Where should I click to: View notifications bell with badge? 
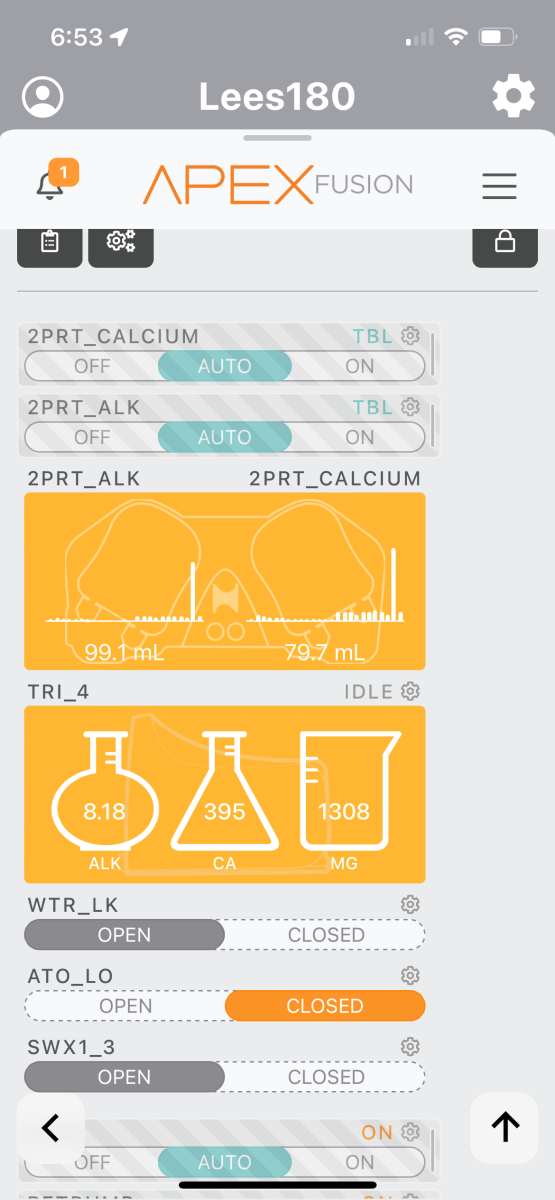point(51,183)
